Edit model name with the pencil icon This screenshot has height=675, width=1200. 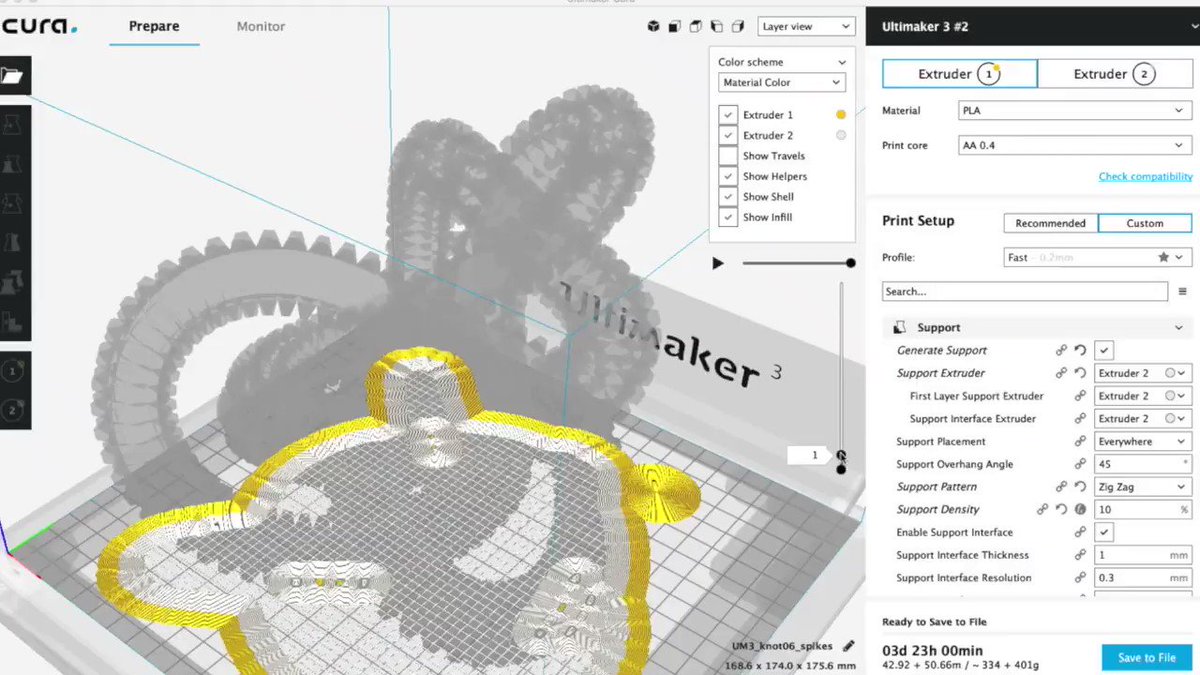(849, 646)
